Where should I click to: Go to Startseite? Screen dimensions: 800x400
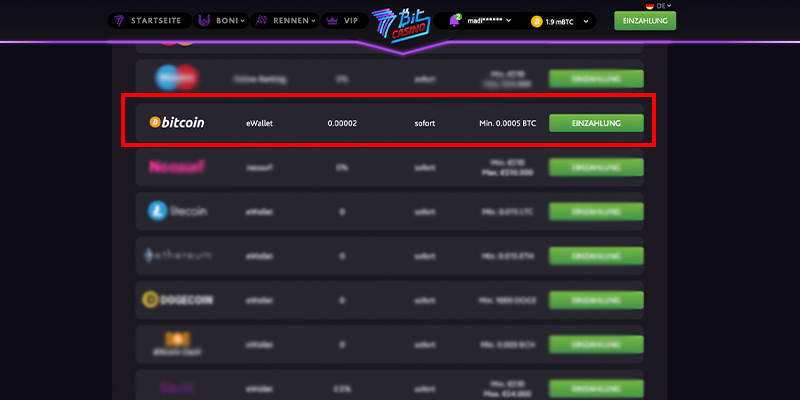149,21
